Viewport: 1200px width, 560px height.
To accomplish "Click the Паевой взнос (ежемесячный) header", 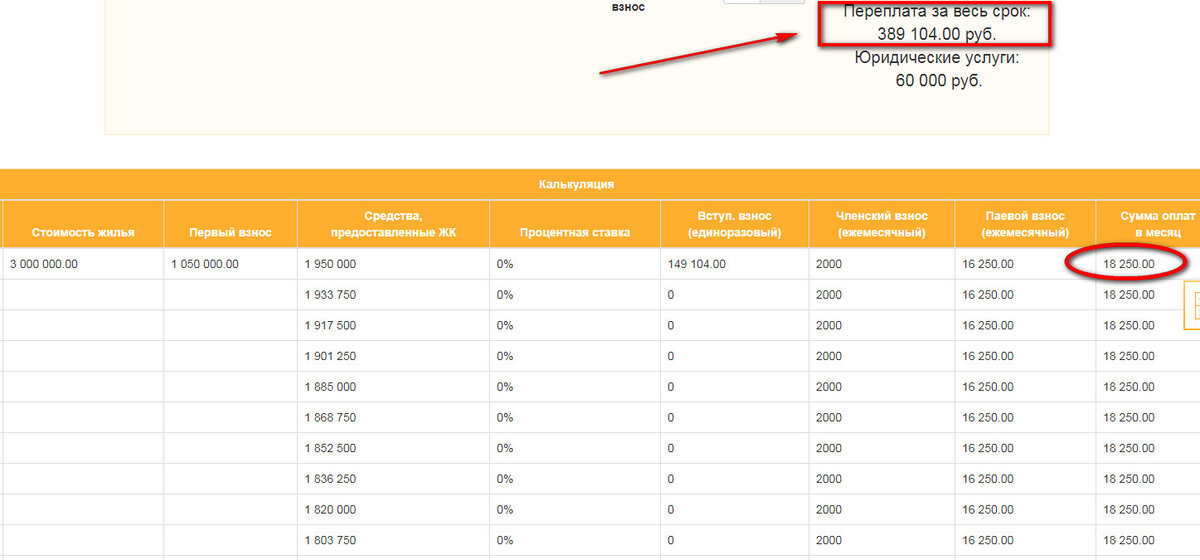I will (1025, 224).
